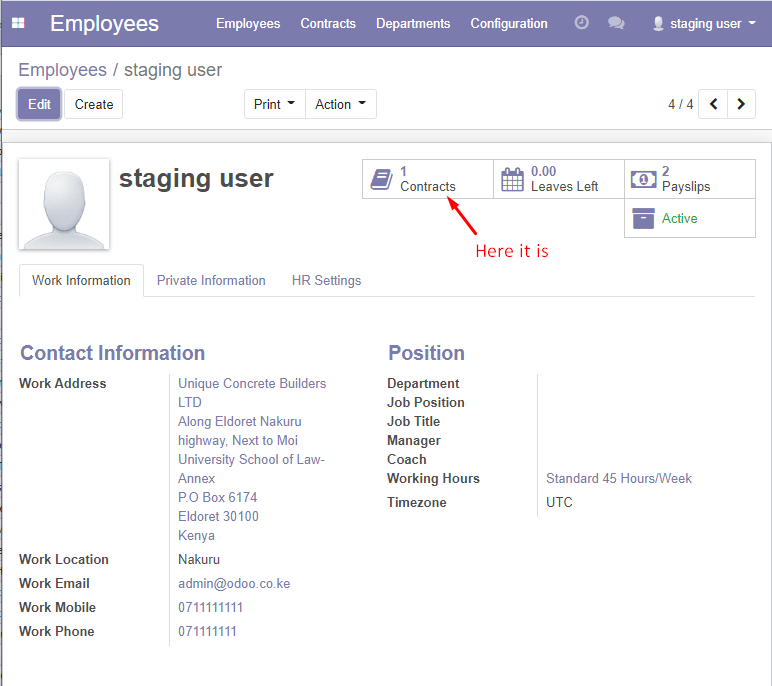Screen dimensions: 772x686
Task: Open the activities clock icon
Action: tap(581, 23)
